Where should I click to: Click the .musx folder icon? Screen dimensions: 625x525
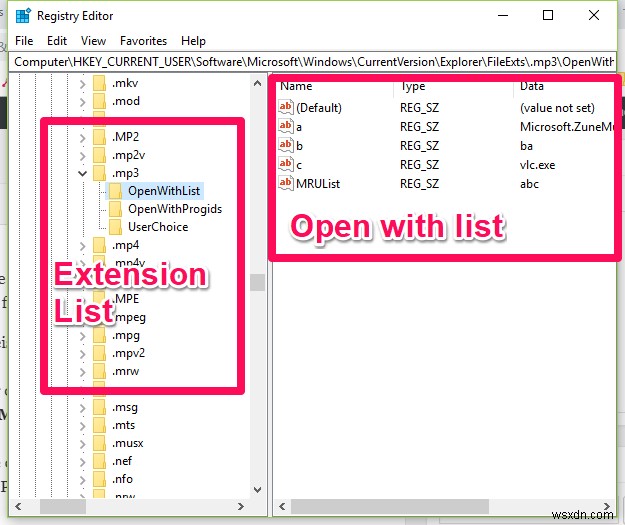click(99, 443)
